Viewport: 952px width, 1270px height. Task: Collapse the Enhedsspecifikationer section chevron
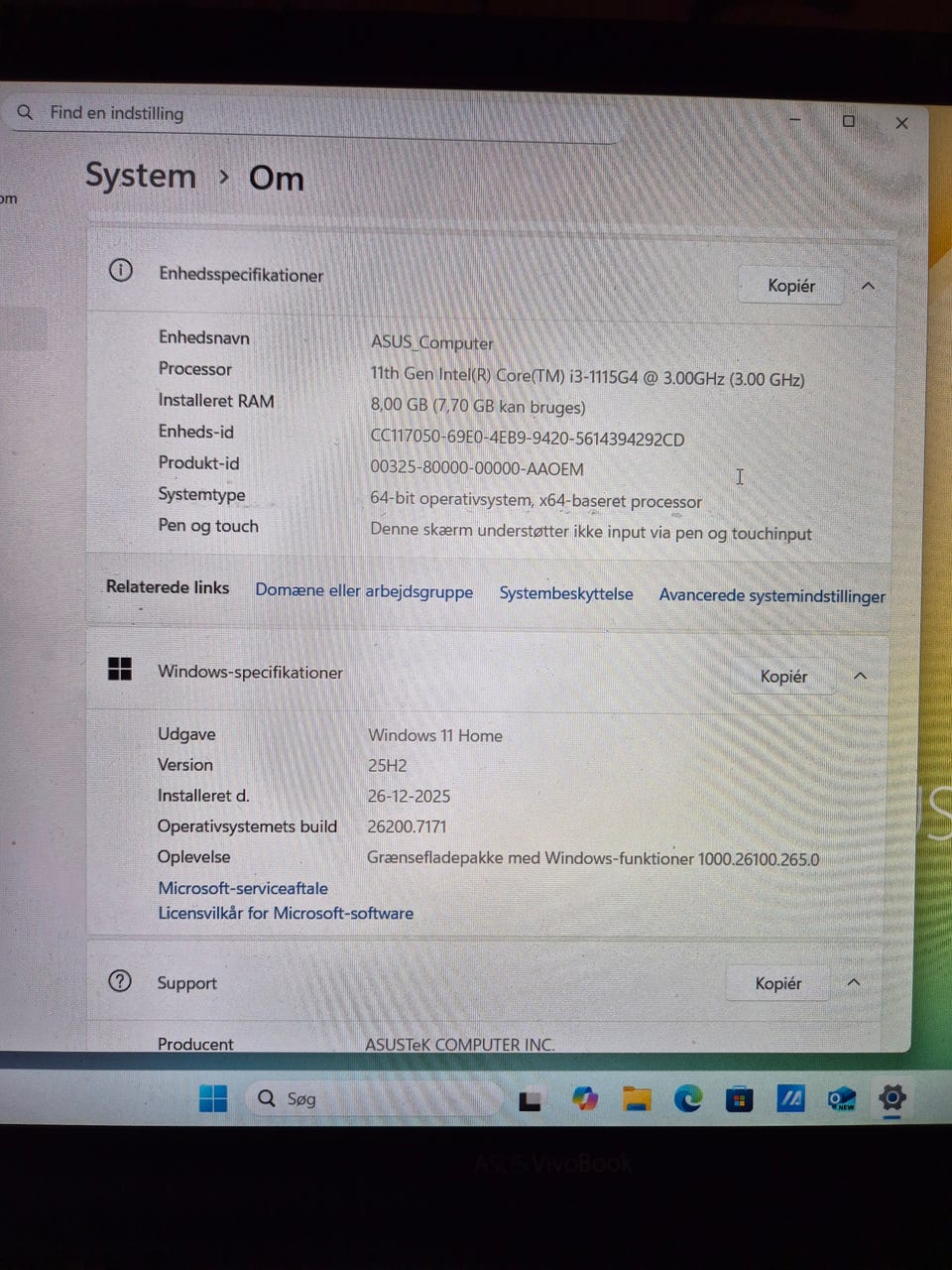pos(868,286)
